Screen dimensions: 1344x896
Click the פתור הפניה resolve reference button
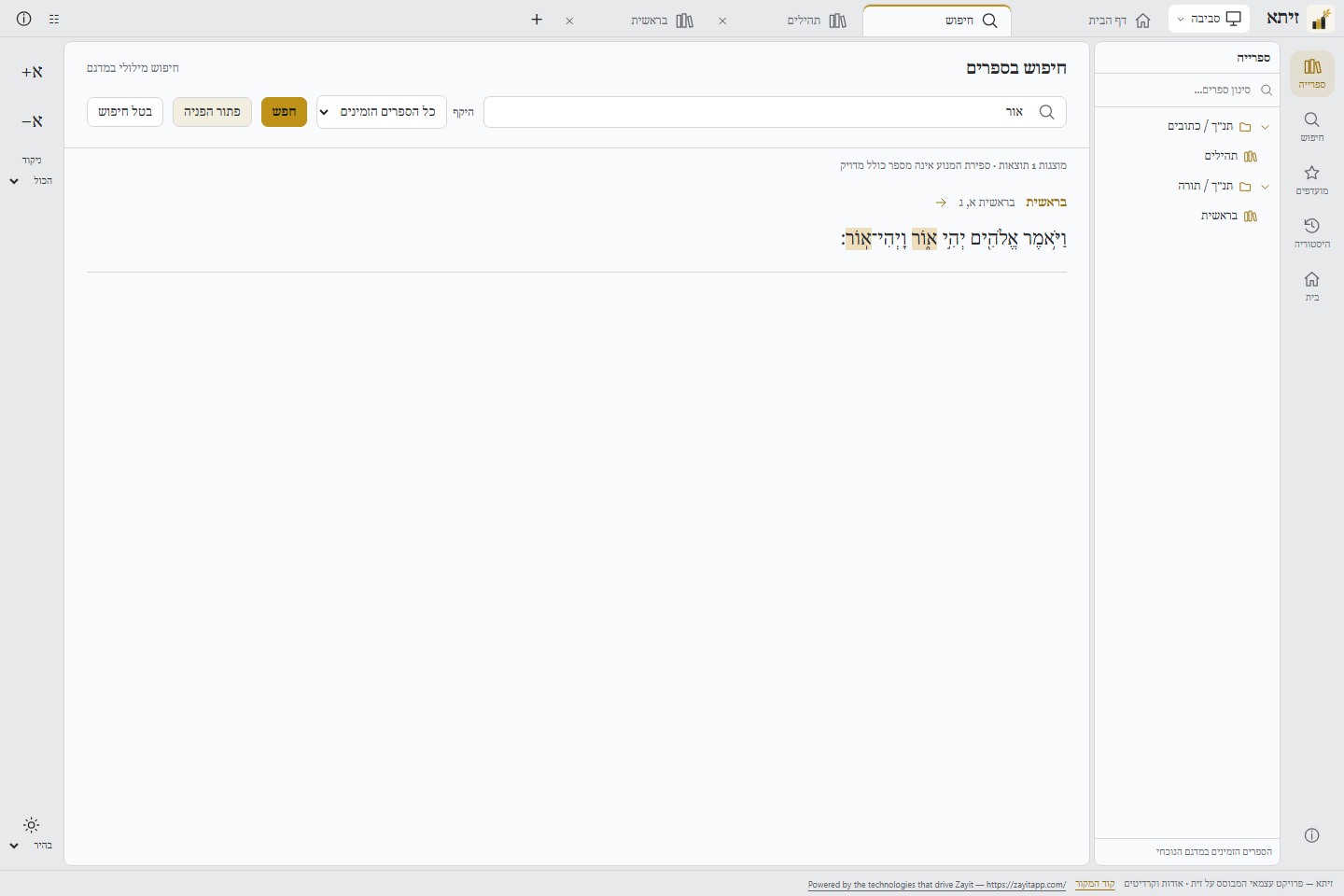click(212, 112)
